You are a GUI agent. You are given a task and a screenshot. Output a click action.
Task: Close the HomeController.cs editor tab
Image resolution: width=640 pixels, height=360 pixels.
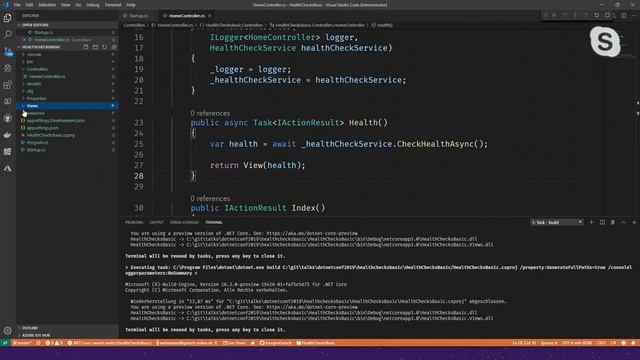210,16
